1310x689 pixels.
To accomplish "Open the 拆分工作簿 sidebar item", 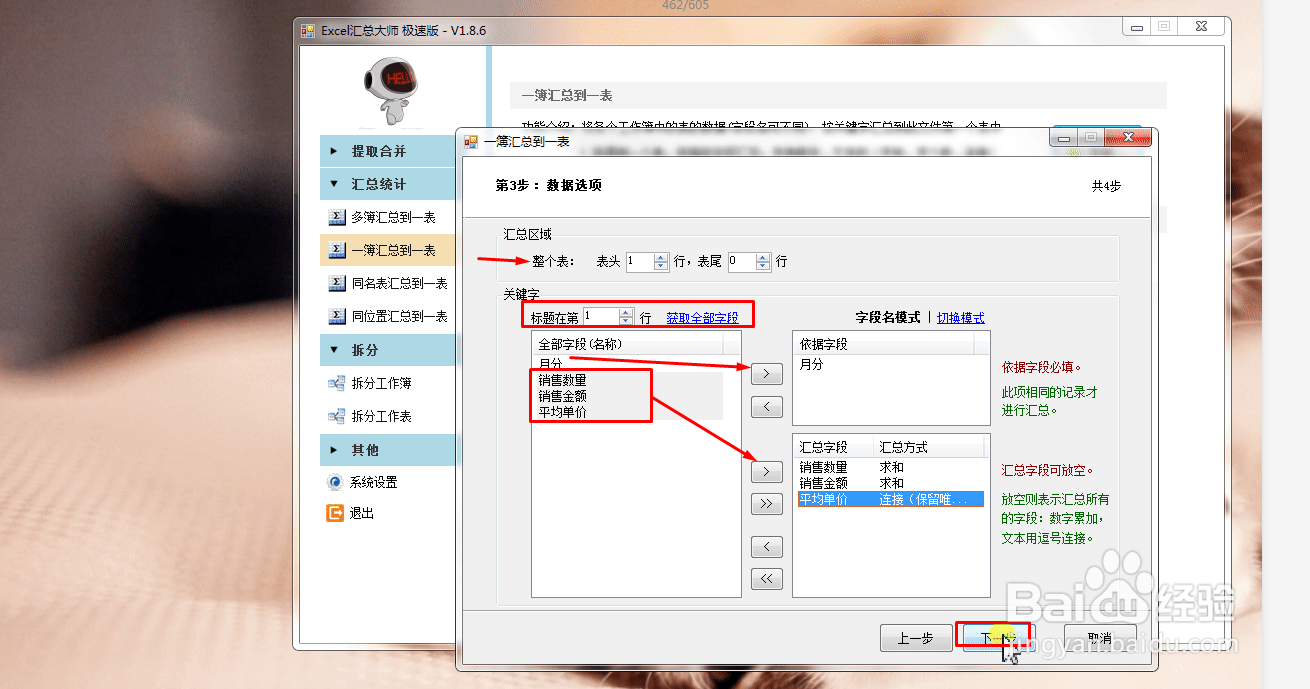I will point(381,383).
